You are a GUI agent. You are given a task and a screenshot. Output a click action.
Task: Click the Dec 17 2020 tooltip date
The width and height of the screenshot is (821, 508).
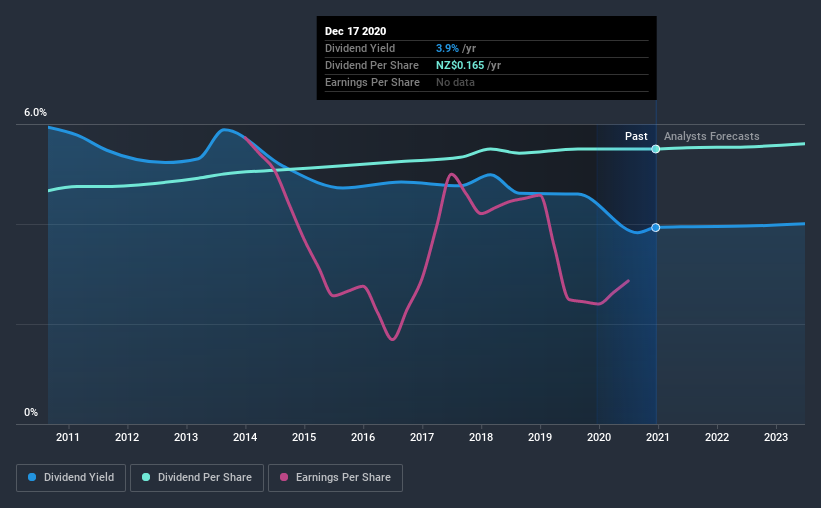356,31
